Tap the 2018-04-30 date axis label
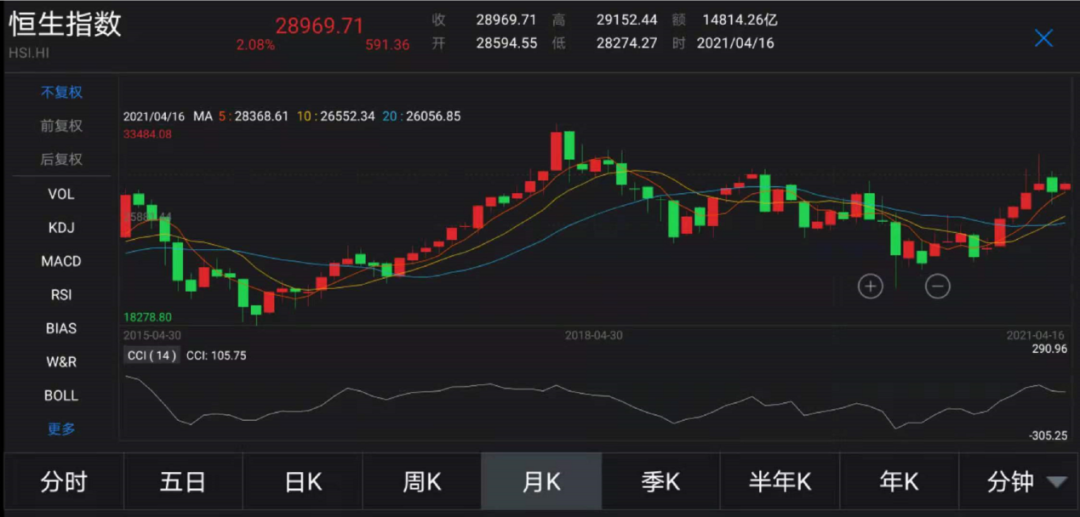 point(594,335)
